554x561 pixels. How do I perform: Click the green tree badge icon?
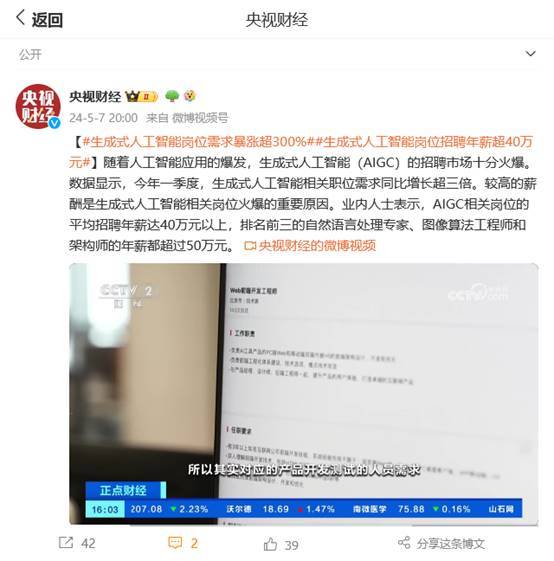click(172, 96)
